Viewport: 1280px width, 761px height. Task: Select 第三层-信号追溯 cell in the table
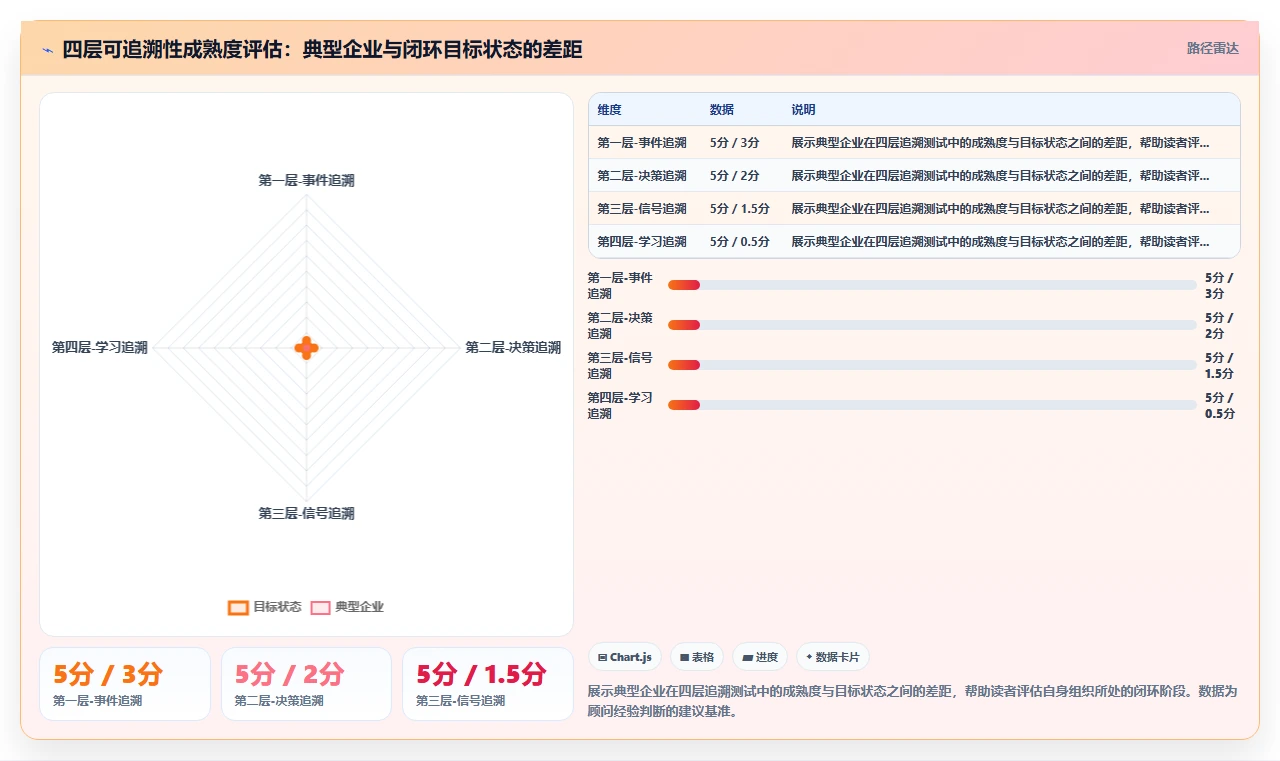(x=642, y=209)
